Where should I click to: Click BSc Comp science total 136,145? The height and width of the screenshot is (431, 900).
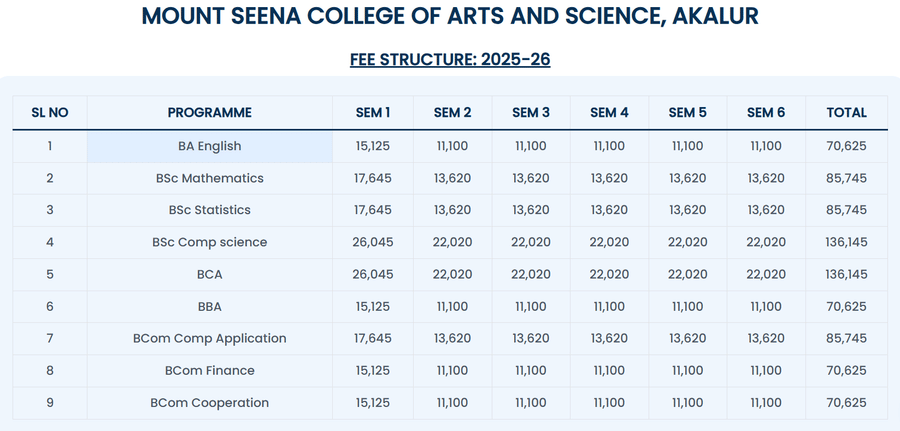pyautogui.click(x=846, y=242)
